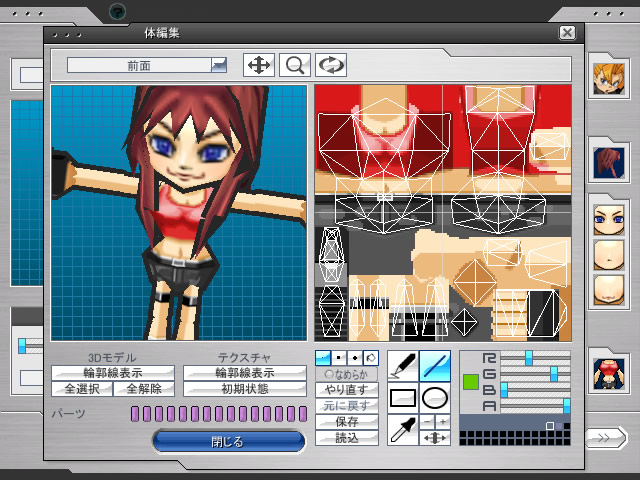Select the rectangle shape tool
The width and height of the screenshot is (640, 480).
pos(401,398)
